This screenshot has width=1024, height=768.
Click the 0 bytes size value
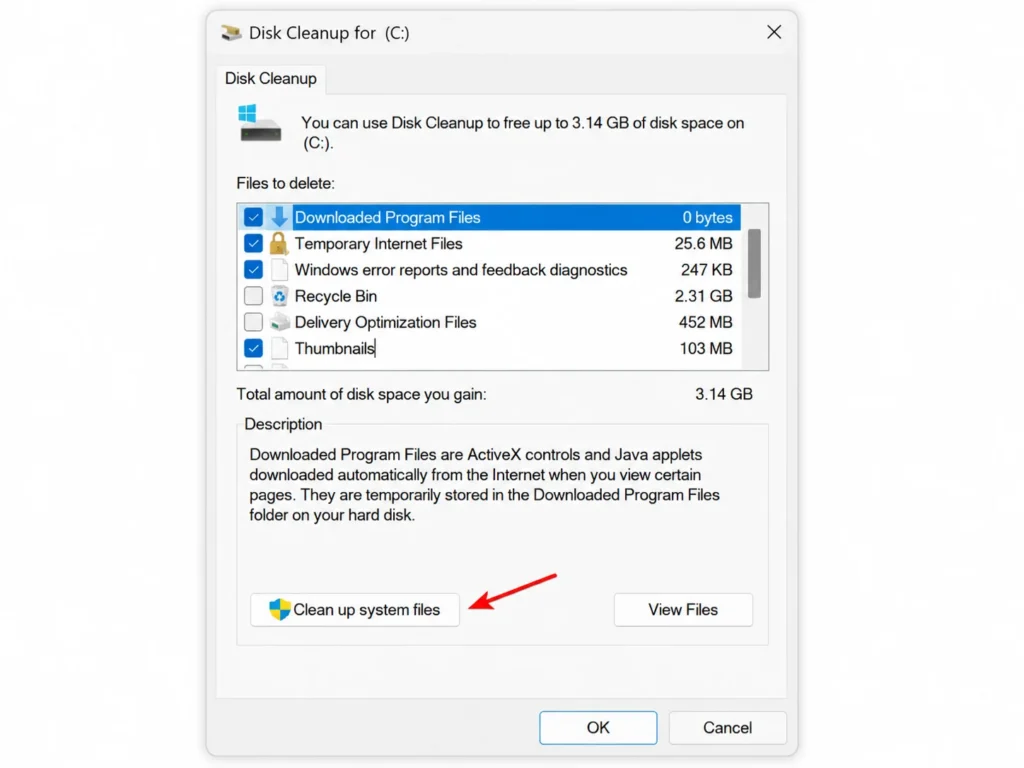707,217
